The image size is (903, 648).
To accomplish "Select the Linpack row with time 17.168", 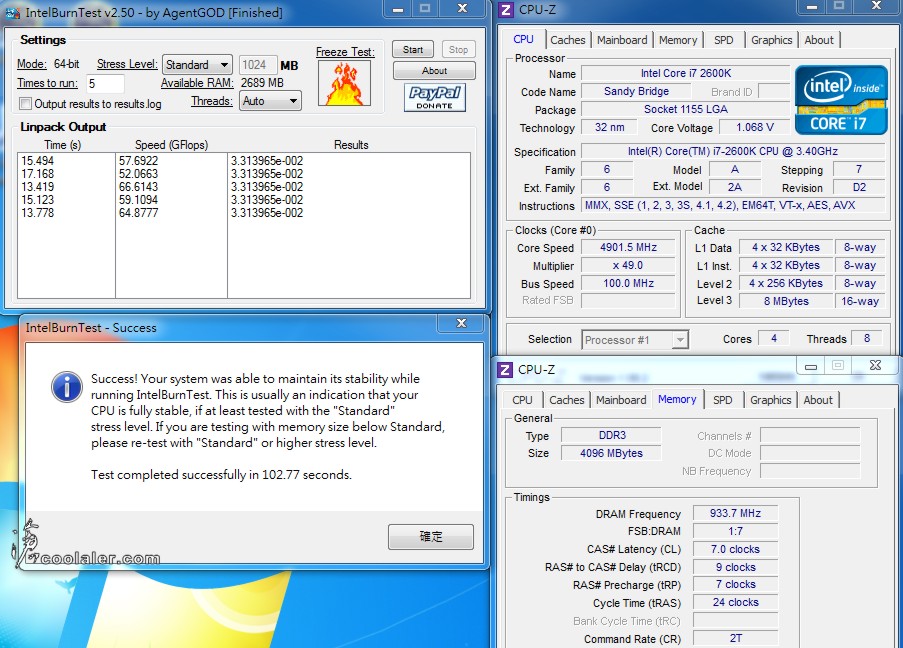I will 244,174.
